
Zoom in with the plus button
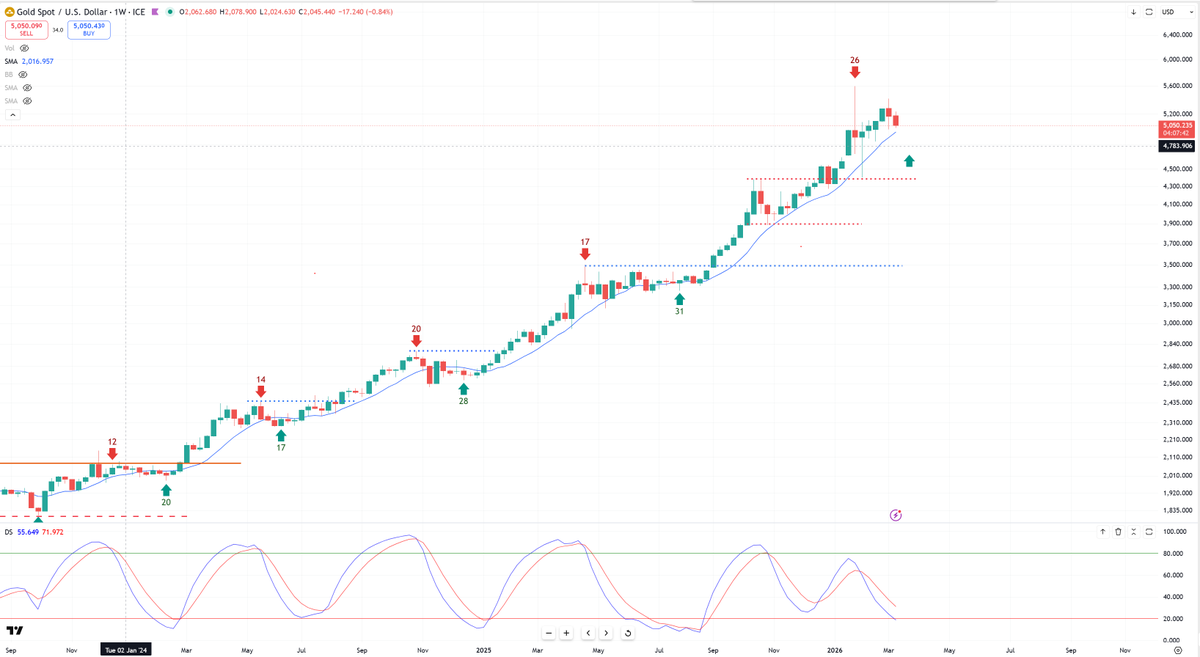tap(566, 633)
